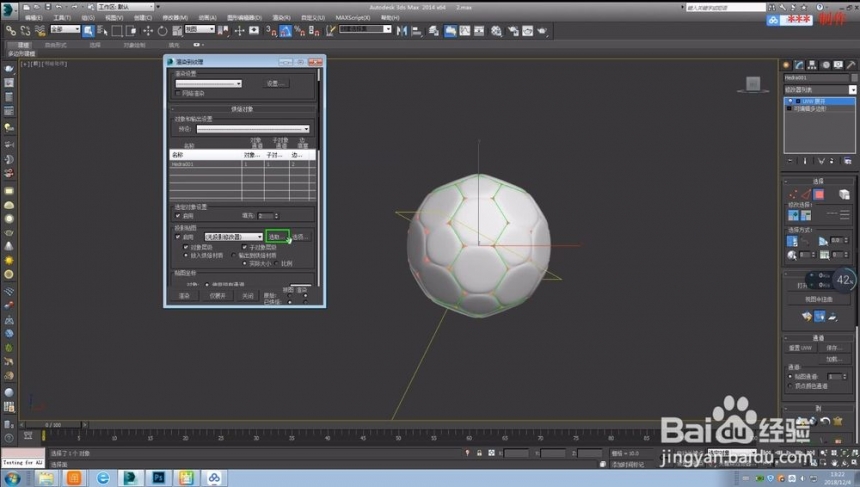This screenshot has width=860, height=487.
Task: Collapse the Channel rollout in command panel
Action: click(x=818, y=338)
